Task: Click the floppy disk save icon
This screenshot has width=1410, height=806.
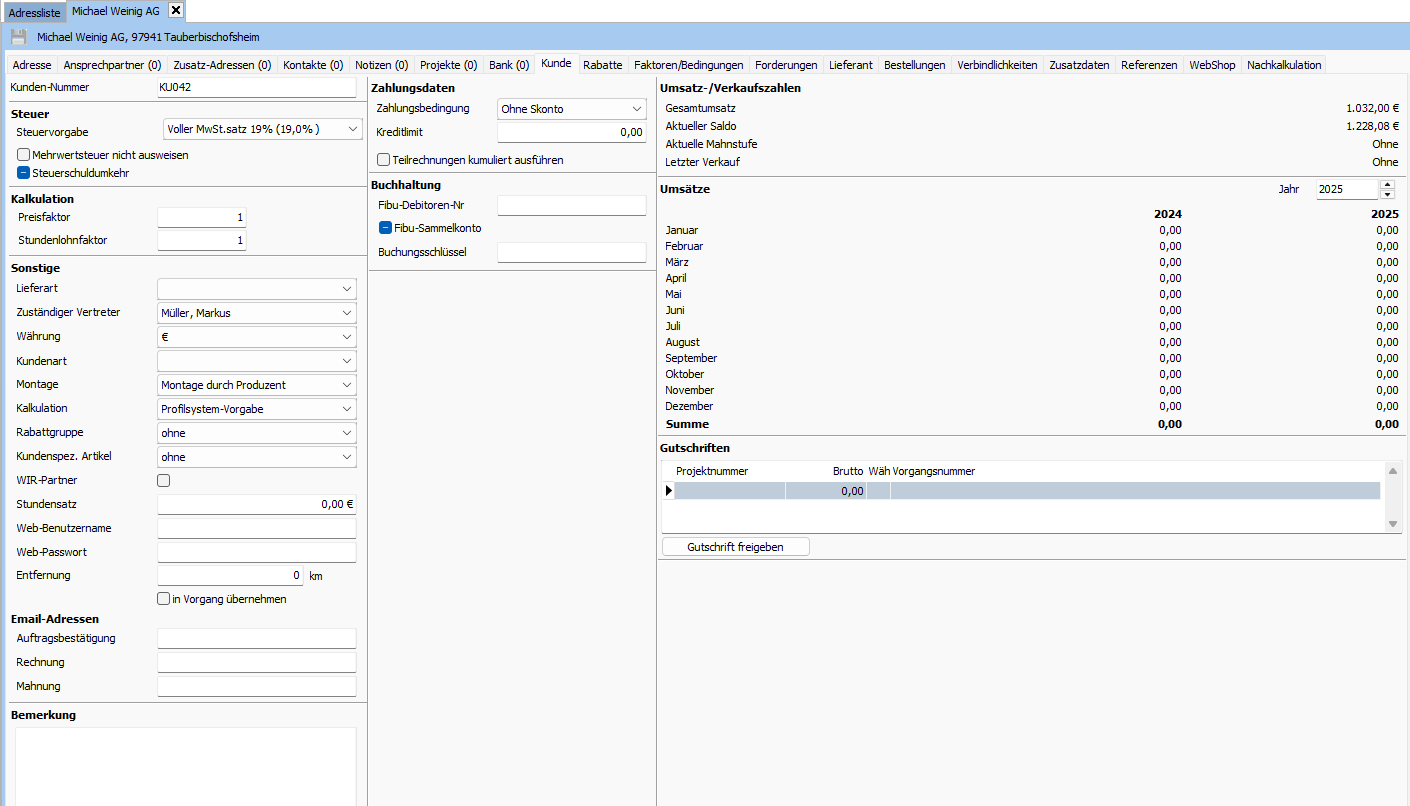Action: [x=18, y=36]
